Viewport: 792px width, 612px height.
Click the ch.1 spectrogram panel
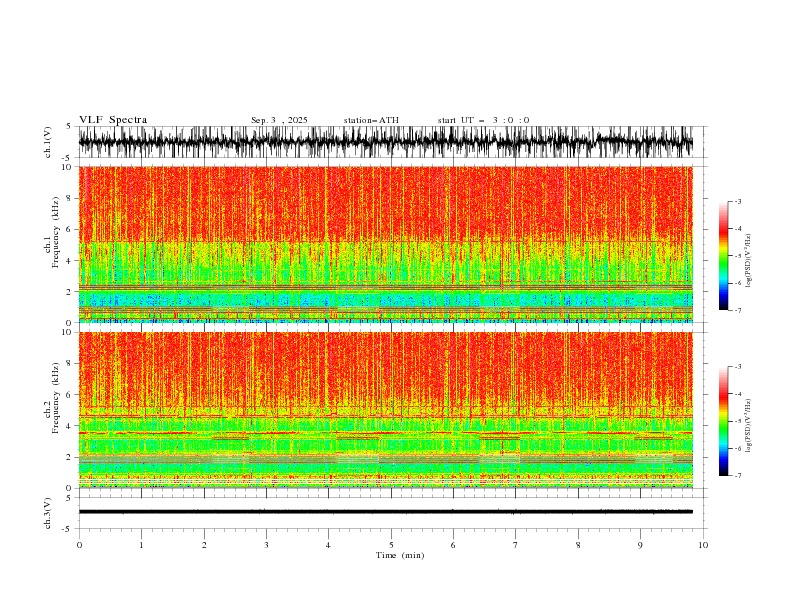coord(386,244)
